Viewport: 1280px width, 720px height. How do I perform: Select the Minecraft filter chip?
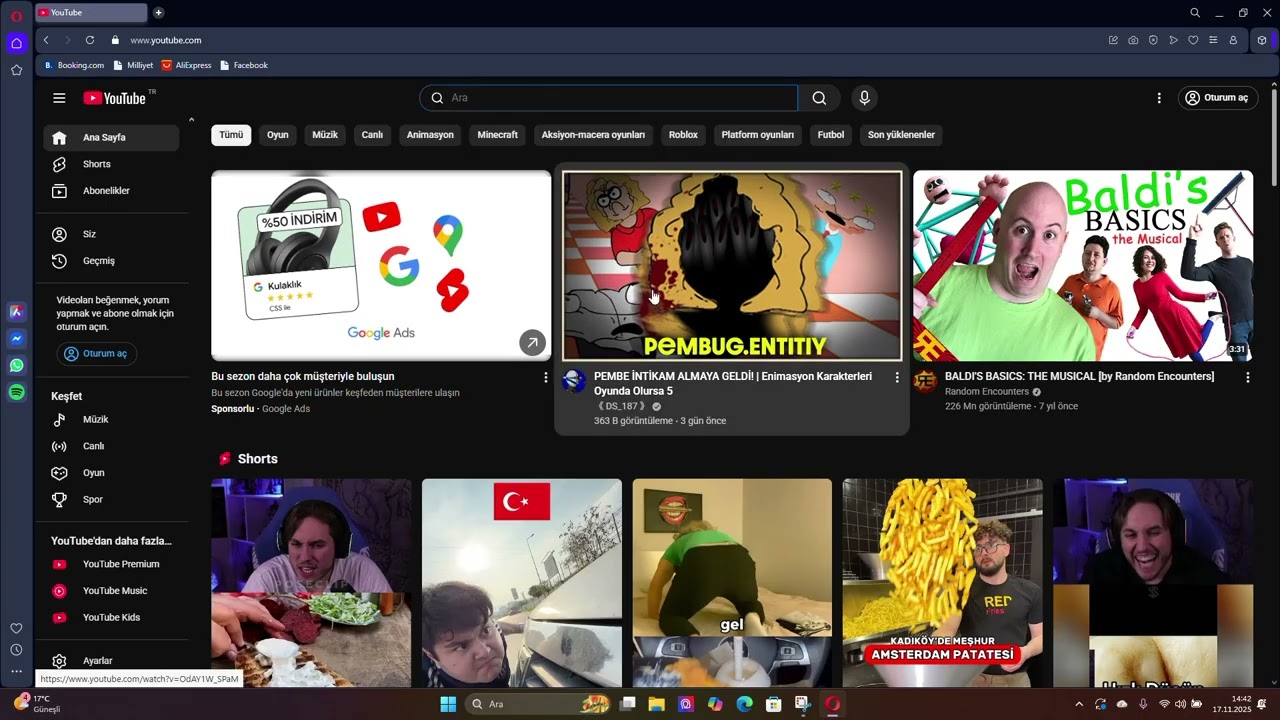click(x=497, y=135)
